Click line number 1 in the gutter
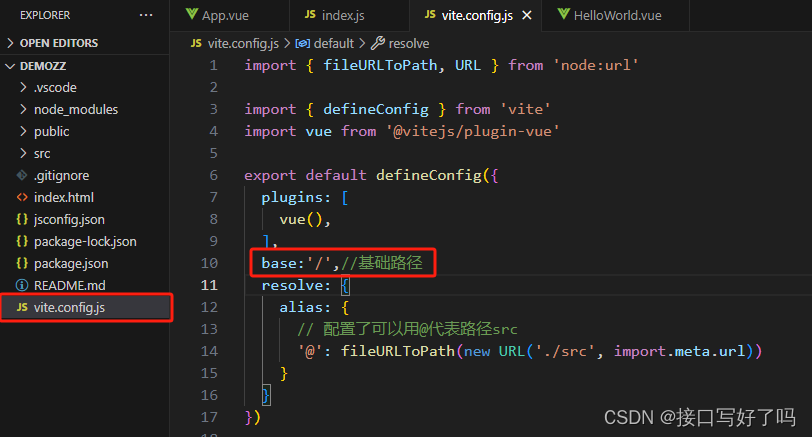The height and width of the screenshot is (437, 812). (x=213, y=65)
